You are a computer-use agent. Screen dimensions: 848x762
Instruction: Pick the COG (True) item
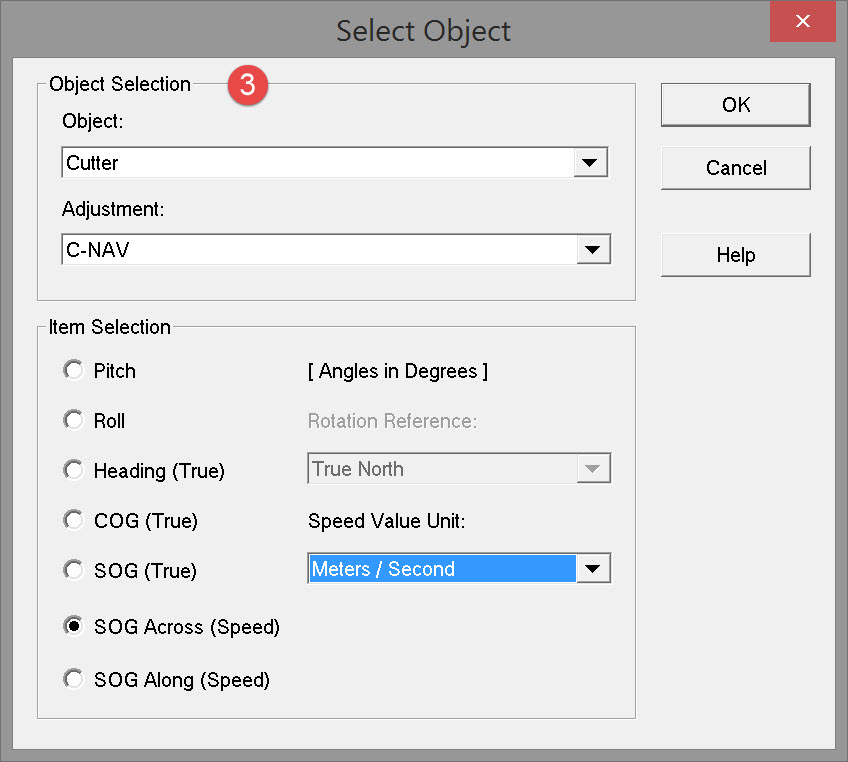tap(73, 520)
